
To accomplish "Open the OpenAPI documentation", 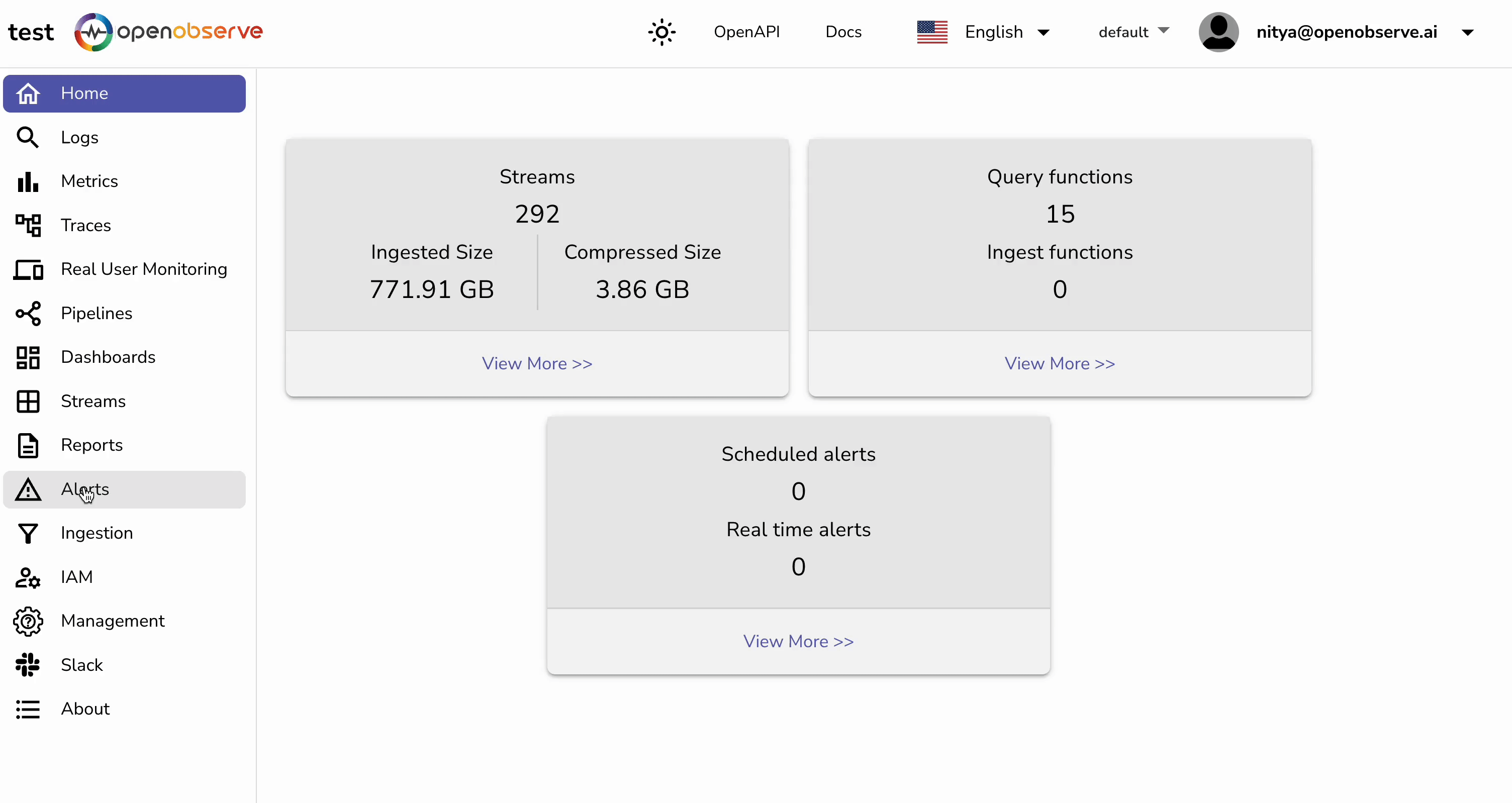I will point(746,32).
